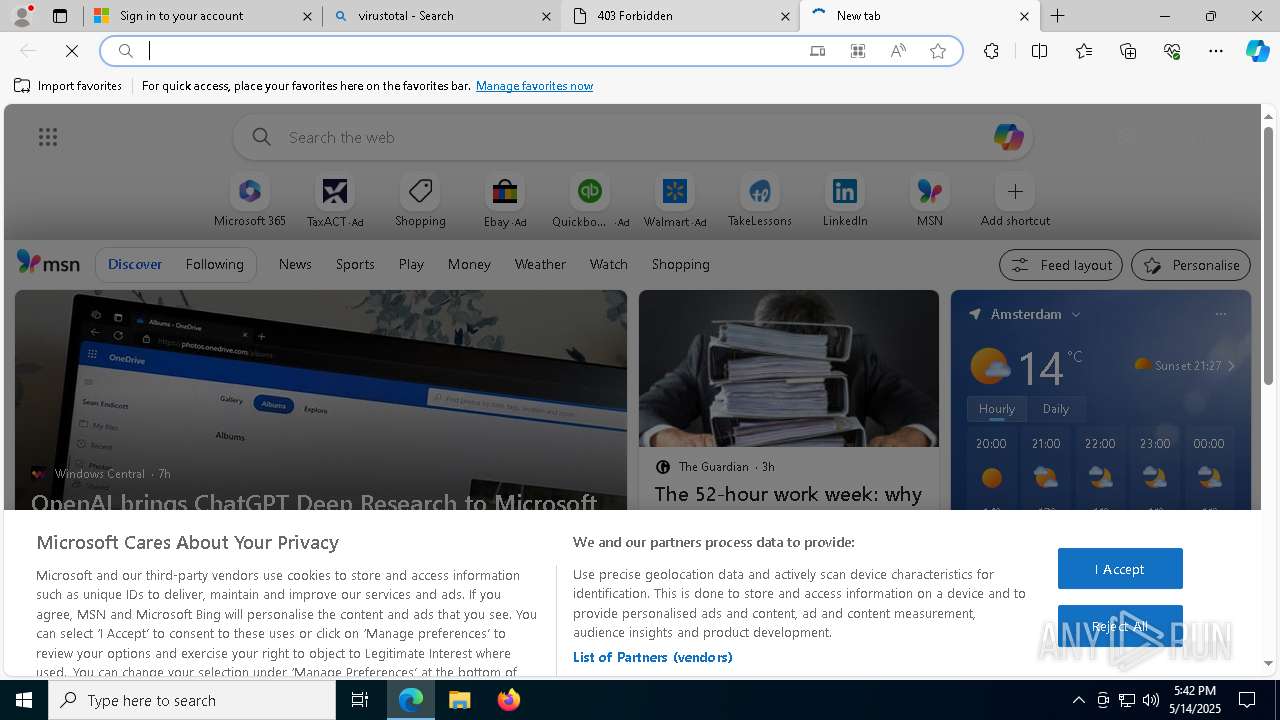1280x720 pixels.
Task: Open the Settings and more ellipsis menu
Action: click(1216, 51)
